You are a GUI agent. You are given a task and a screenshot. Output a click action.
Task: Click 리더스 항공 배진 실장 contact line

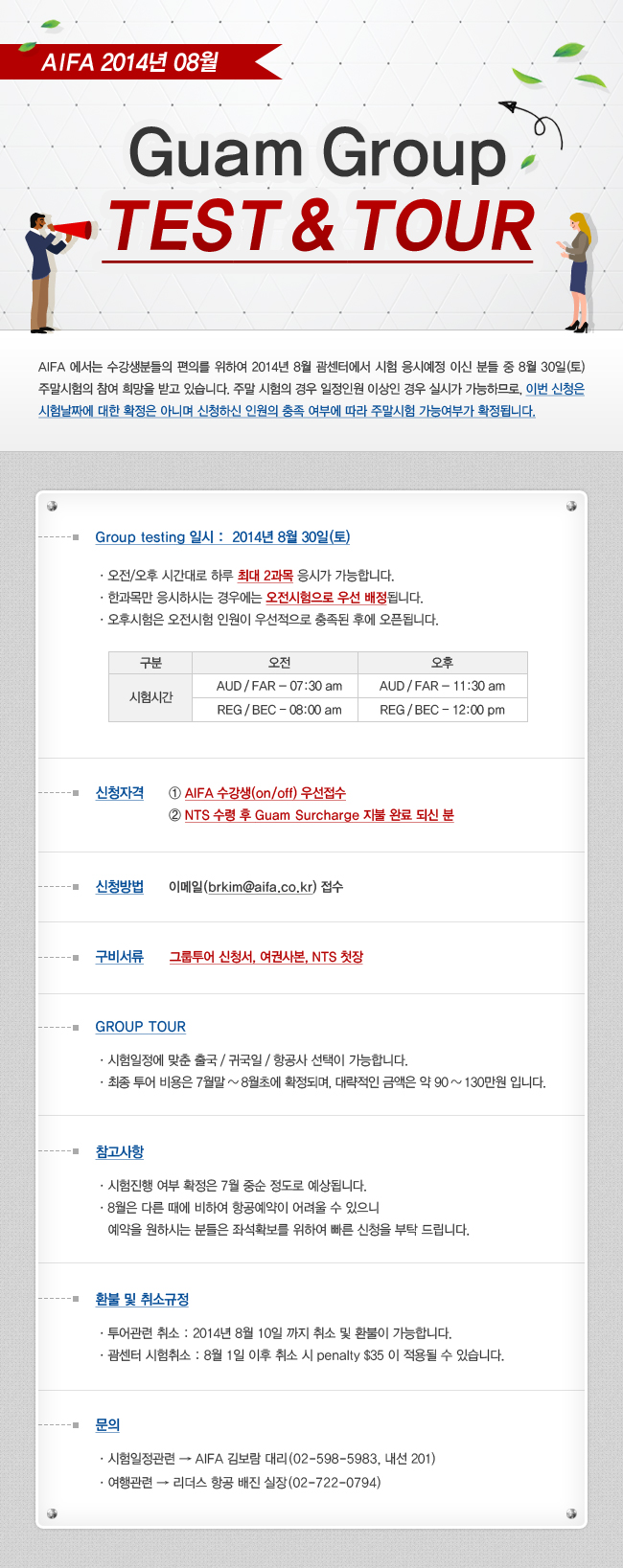pos(241,1483)
